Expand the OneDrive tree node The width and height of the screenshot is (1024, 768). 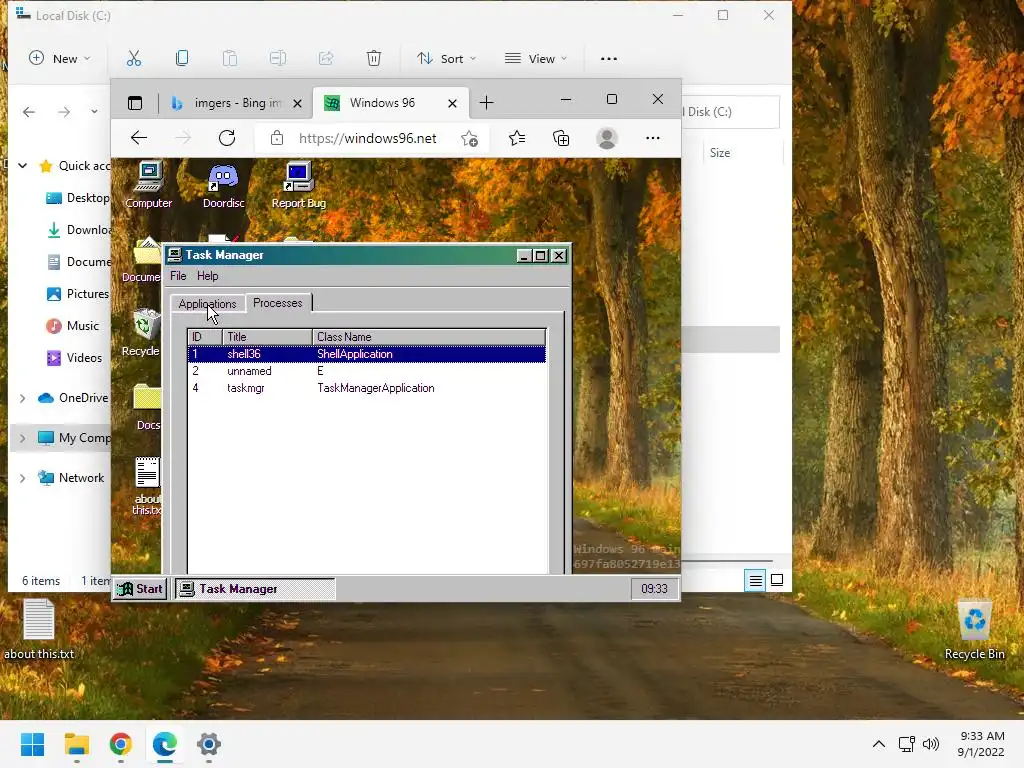click(23, 398)
